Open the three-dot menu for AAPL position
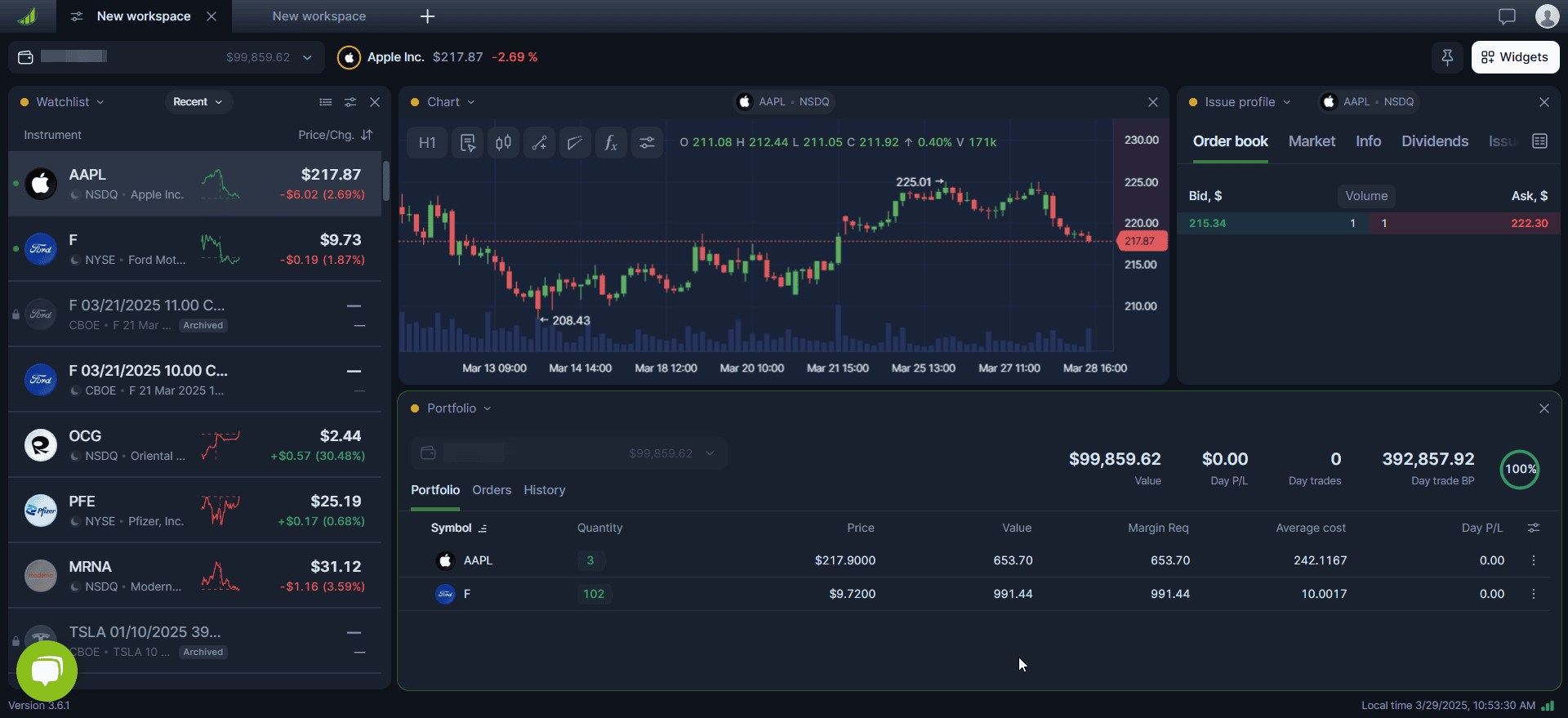This screenshot has width=1568, height=718. tap(1534, 560)
